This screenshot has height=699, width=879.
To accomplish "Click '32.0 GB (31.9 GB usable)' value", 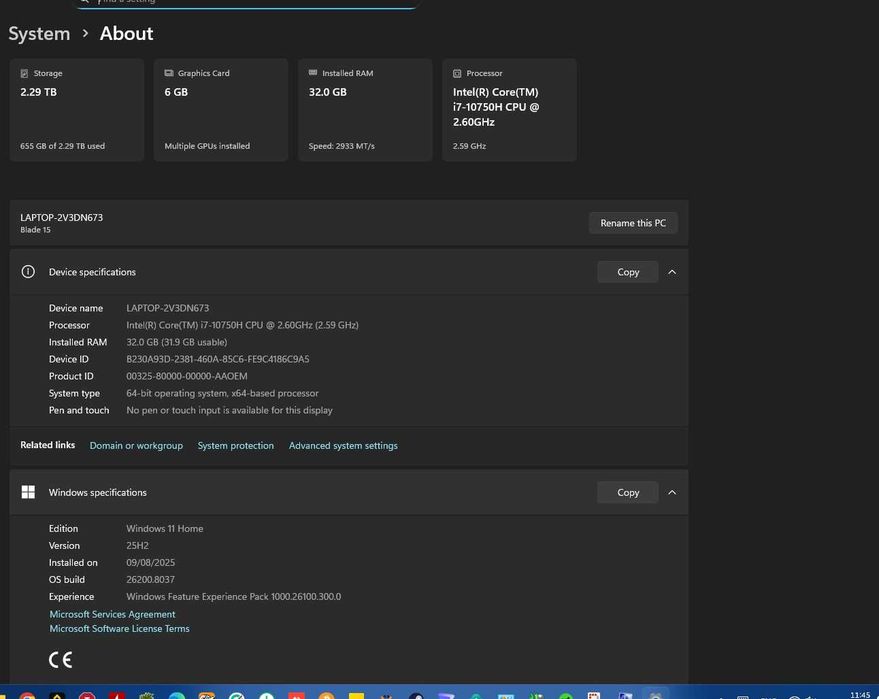I will (x=177, y=342).
